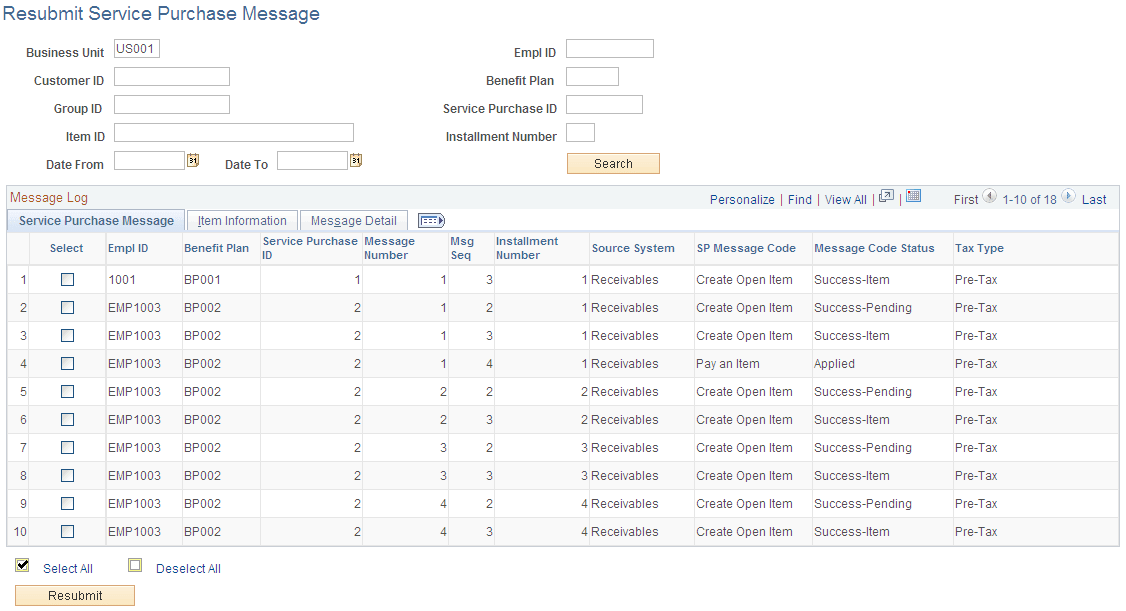
Task: Switch to the Item Information tab
Action: click(x=241, y=220)
